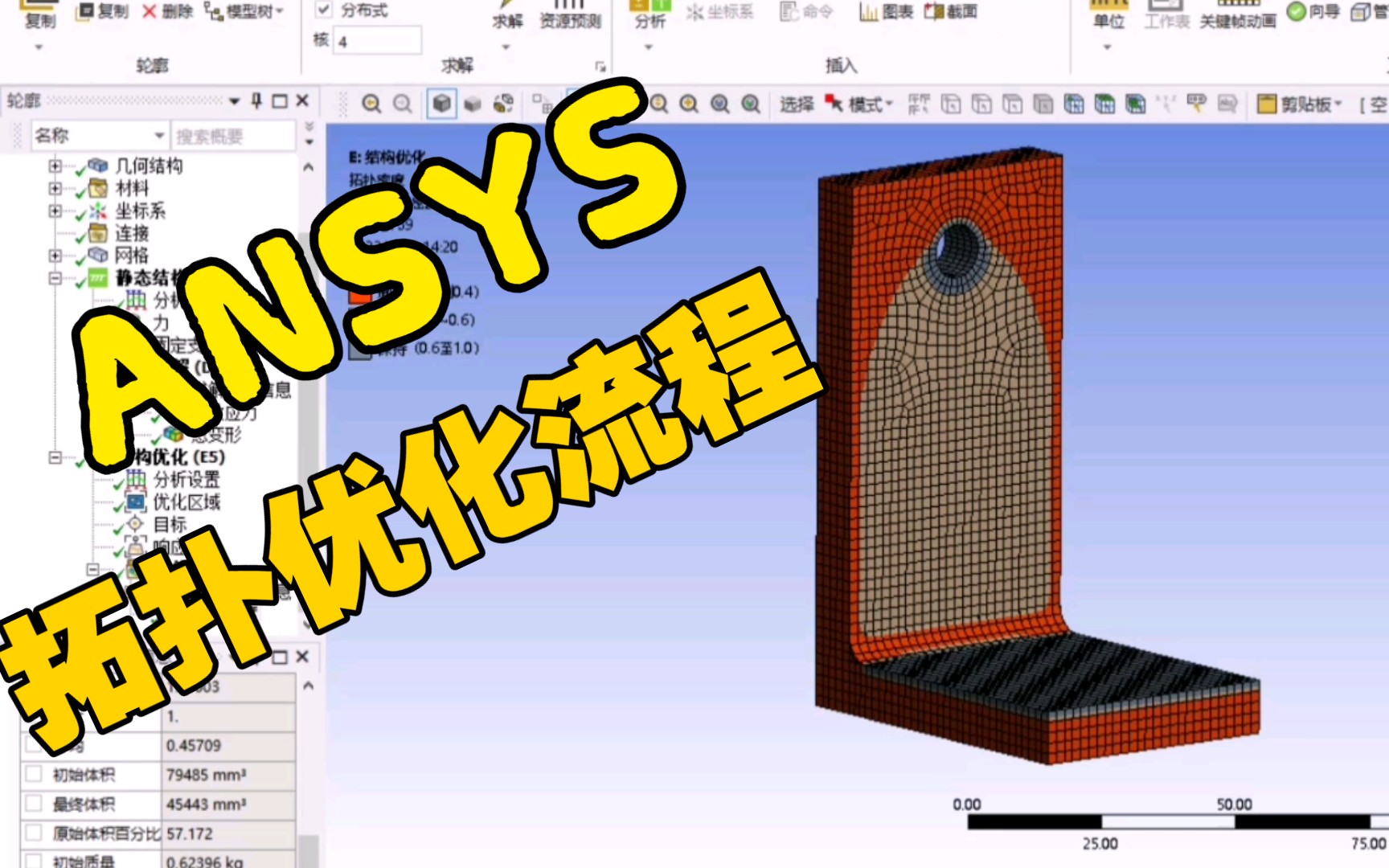
Task: Pin the 轮廓 outline panel
Action: pos(256,100)
